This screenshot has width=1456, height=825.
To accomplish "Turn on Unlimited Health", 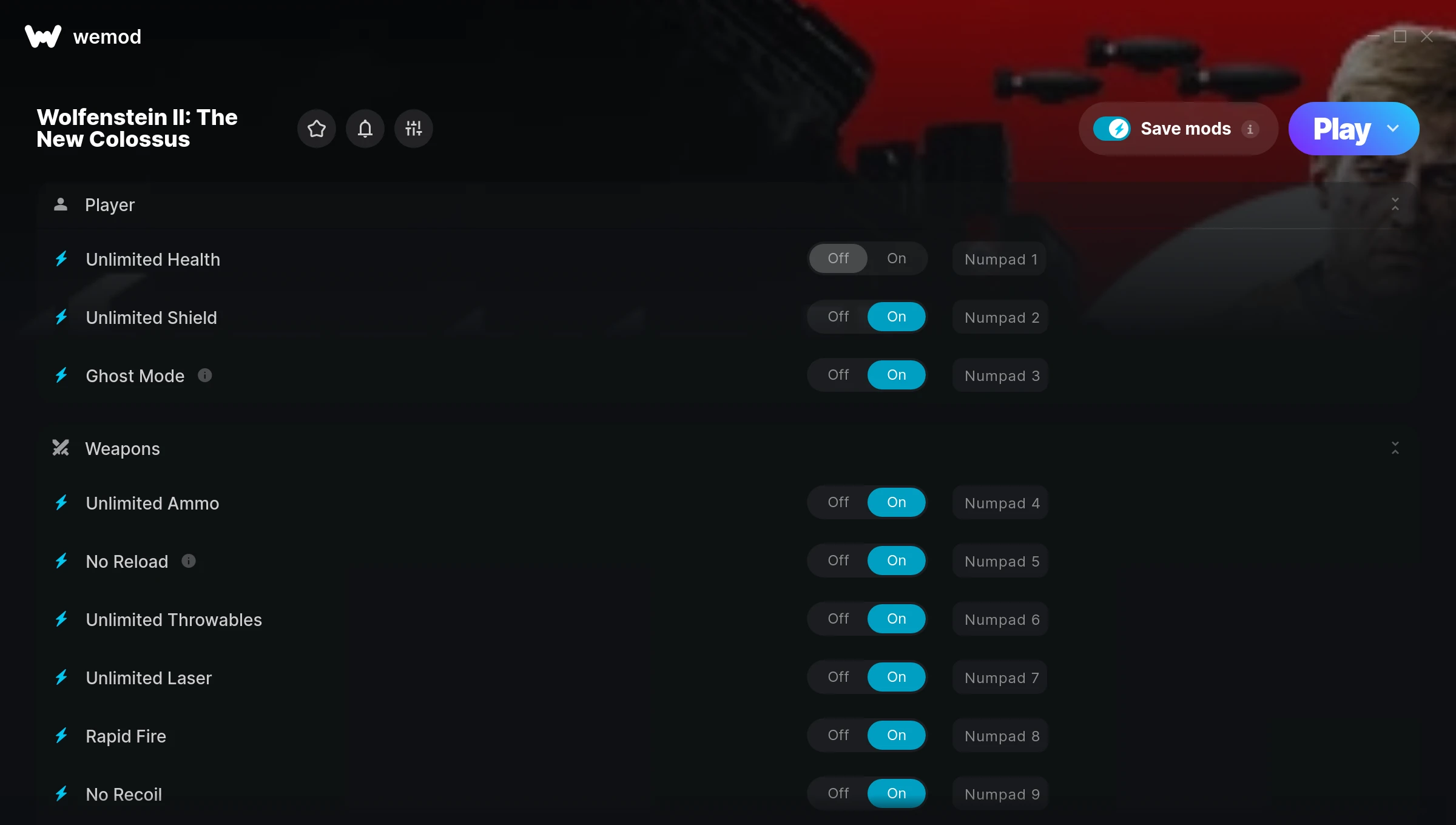I will pos(897,258).
